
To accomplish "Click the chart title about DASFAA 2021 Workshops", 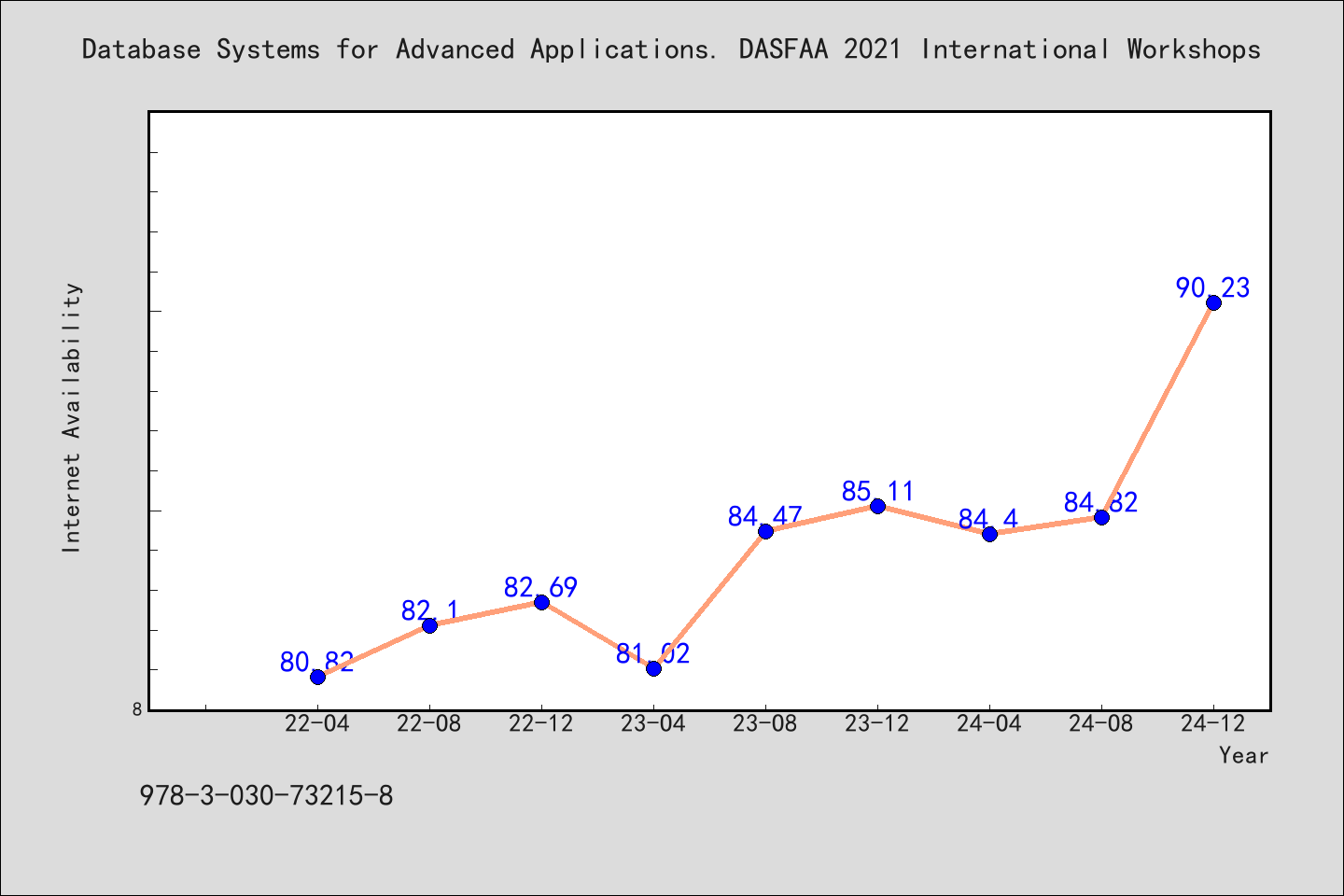I will tap(671, 49).
